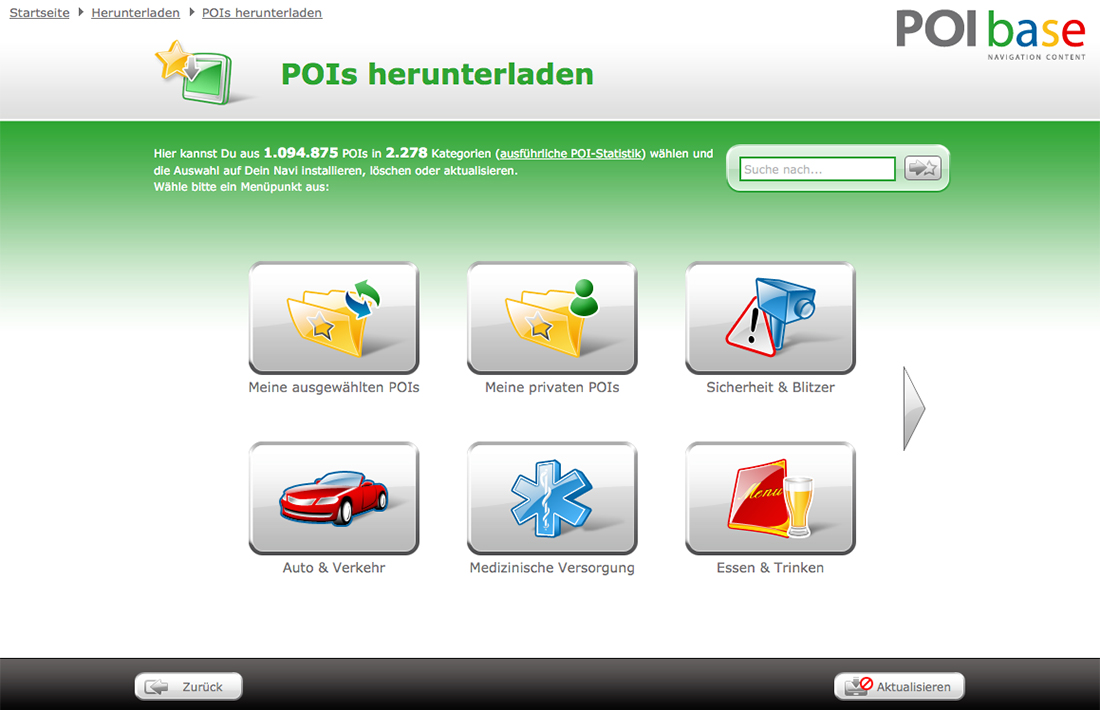The width and height of the screenshot is (1100, 710).
Task: Select the Auto & Verkehr red car icon
Action: 333,498
